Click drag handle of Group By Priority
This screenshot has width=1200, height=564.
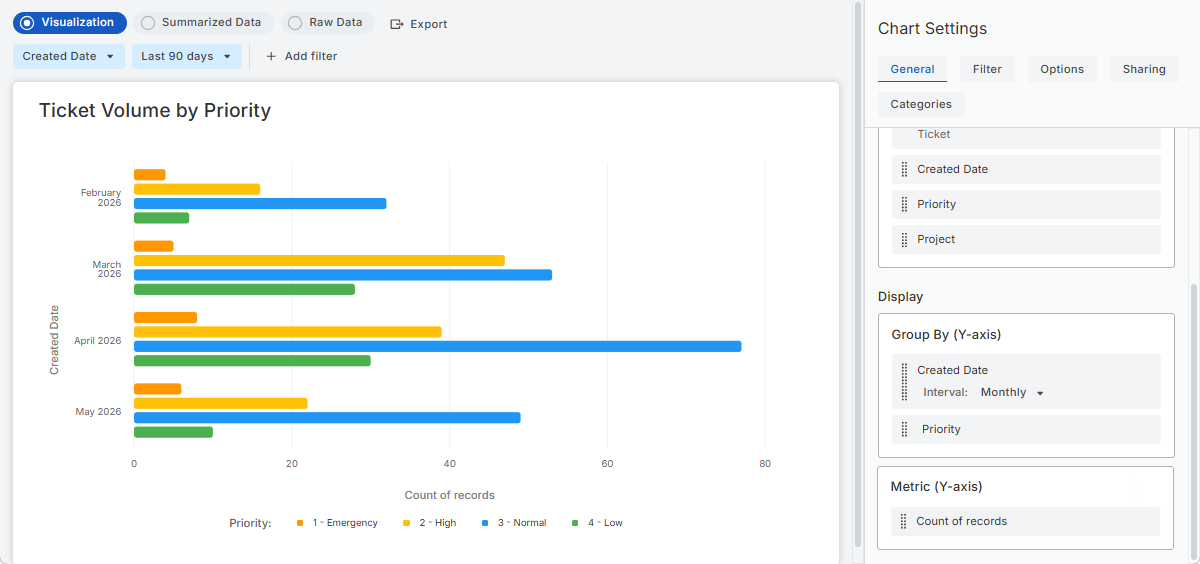pos(905,429)
